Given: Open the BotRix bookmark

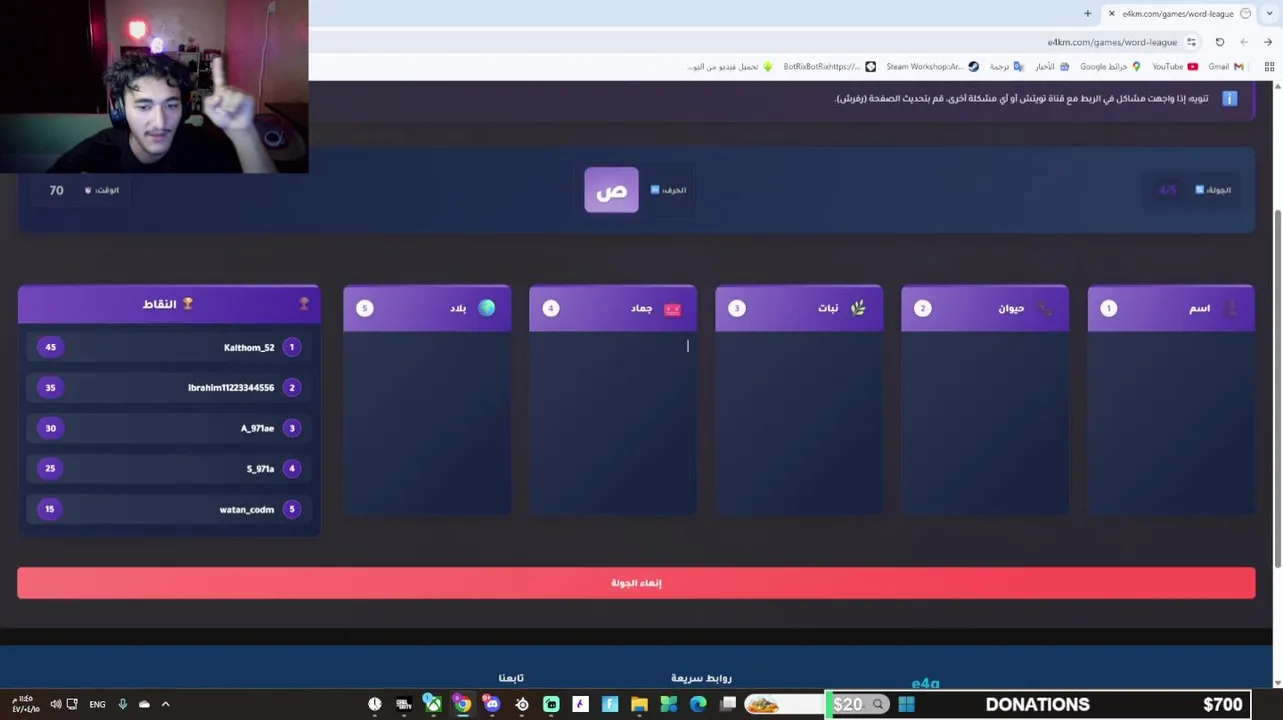Looking at the screenshot, I should pos(829,67).
